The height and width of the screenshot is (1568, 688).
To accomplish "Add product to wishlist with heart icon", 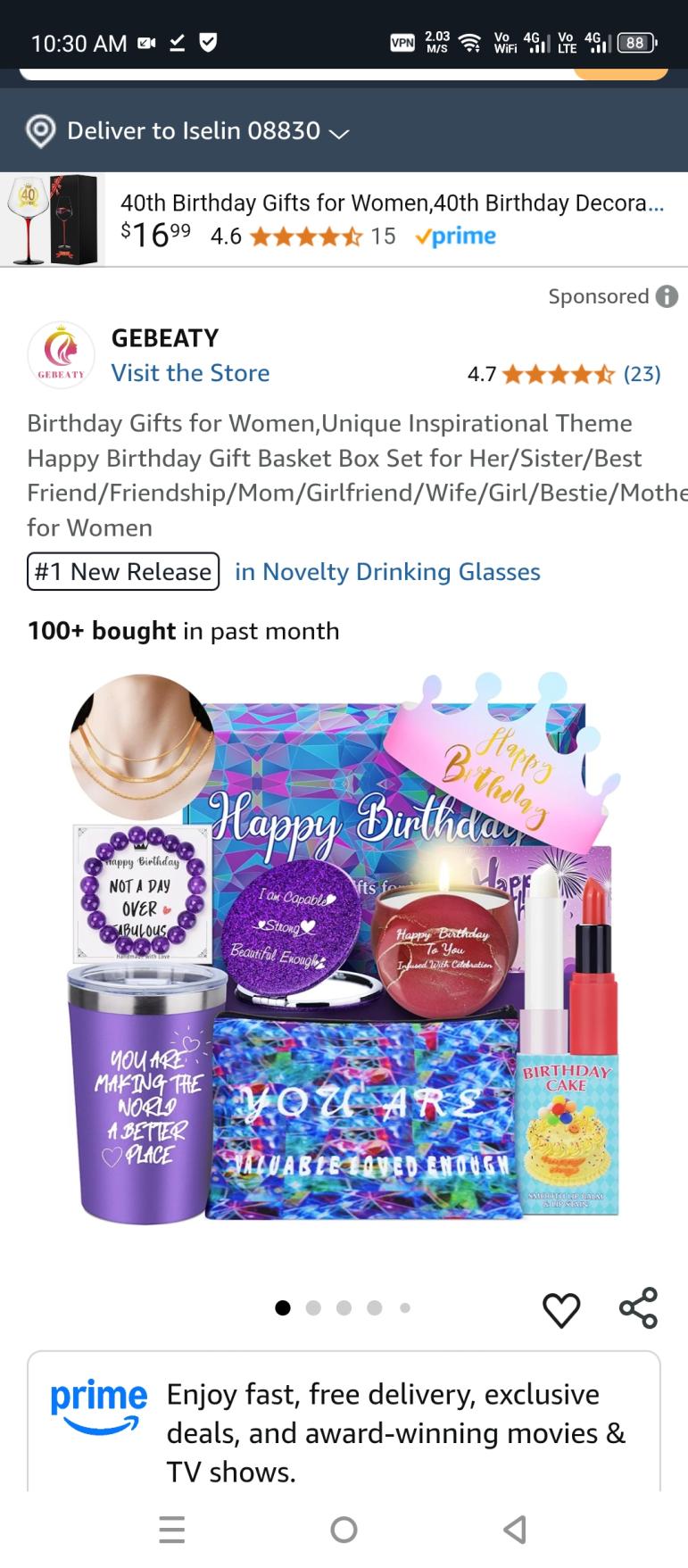I will (x=561, y=1309).
